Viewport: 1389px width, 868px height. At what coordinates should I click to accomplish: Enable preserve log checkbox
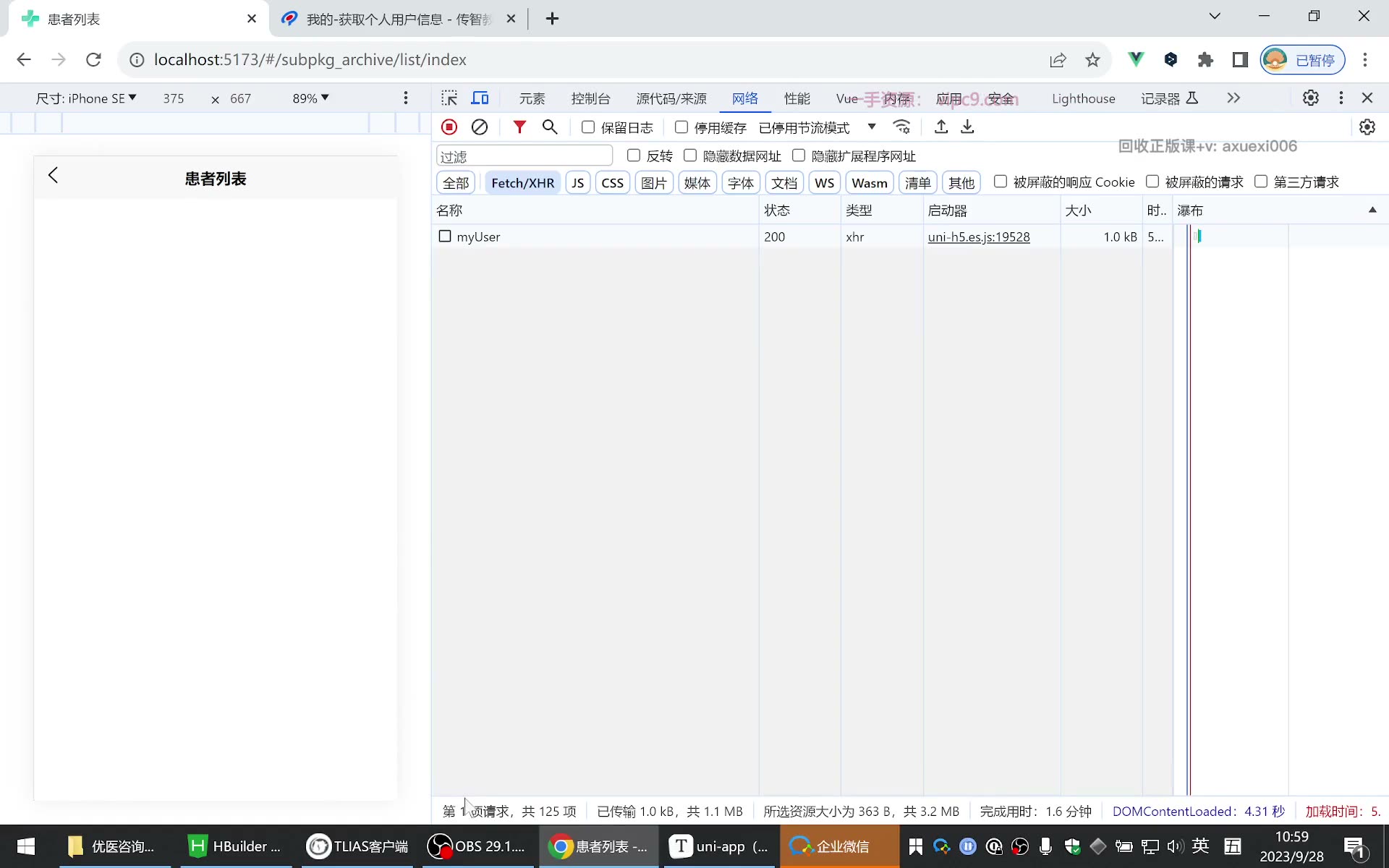(x=588, y=127)
